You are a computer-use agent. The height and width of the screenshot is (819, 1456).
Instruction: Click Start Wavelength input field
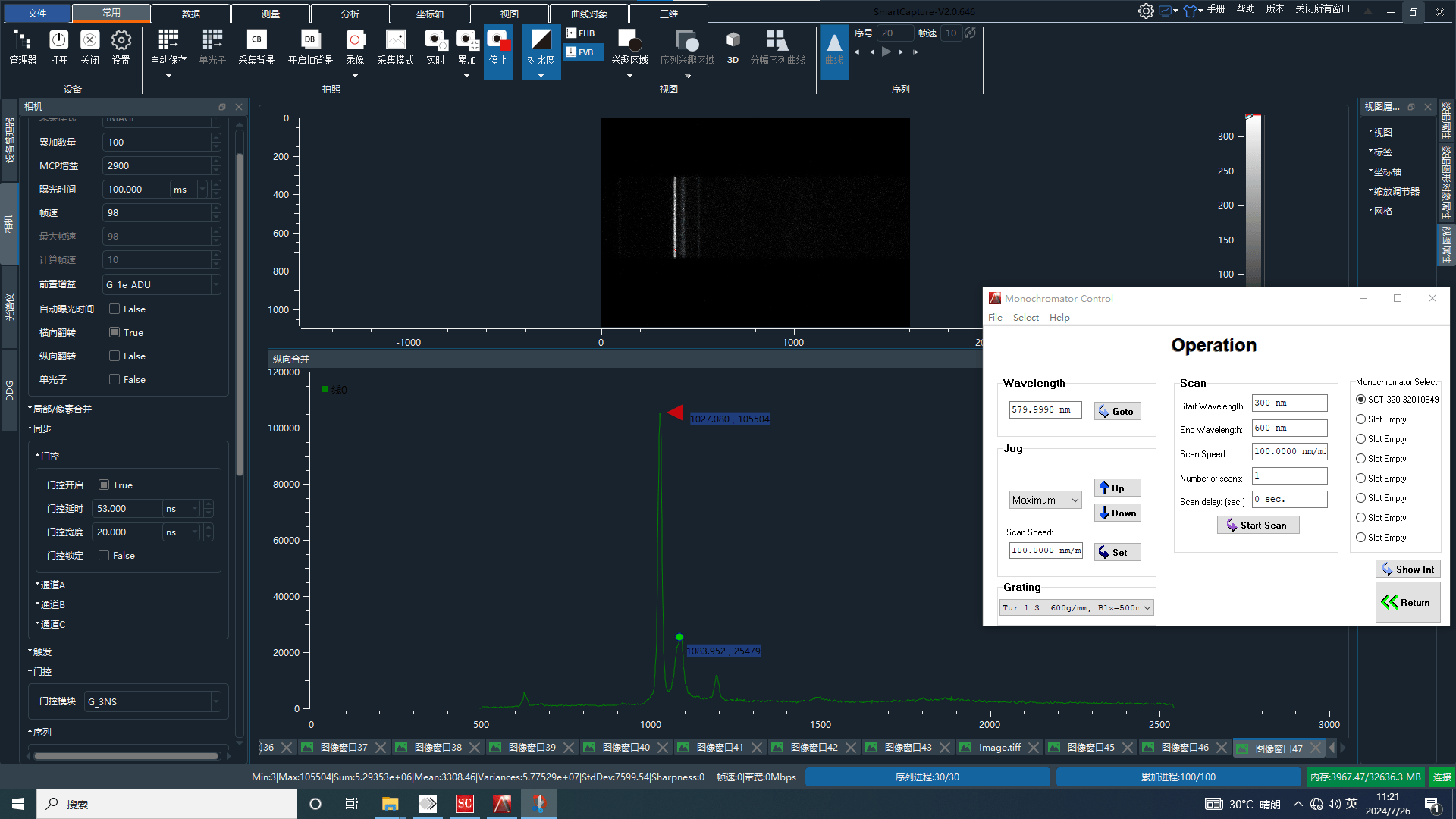coord(1289,403)
